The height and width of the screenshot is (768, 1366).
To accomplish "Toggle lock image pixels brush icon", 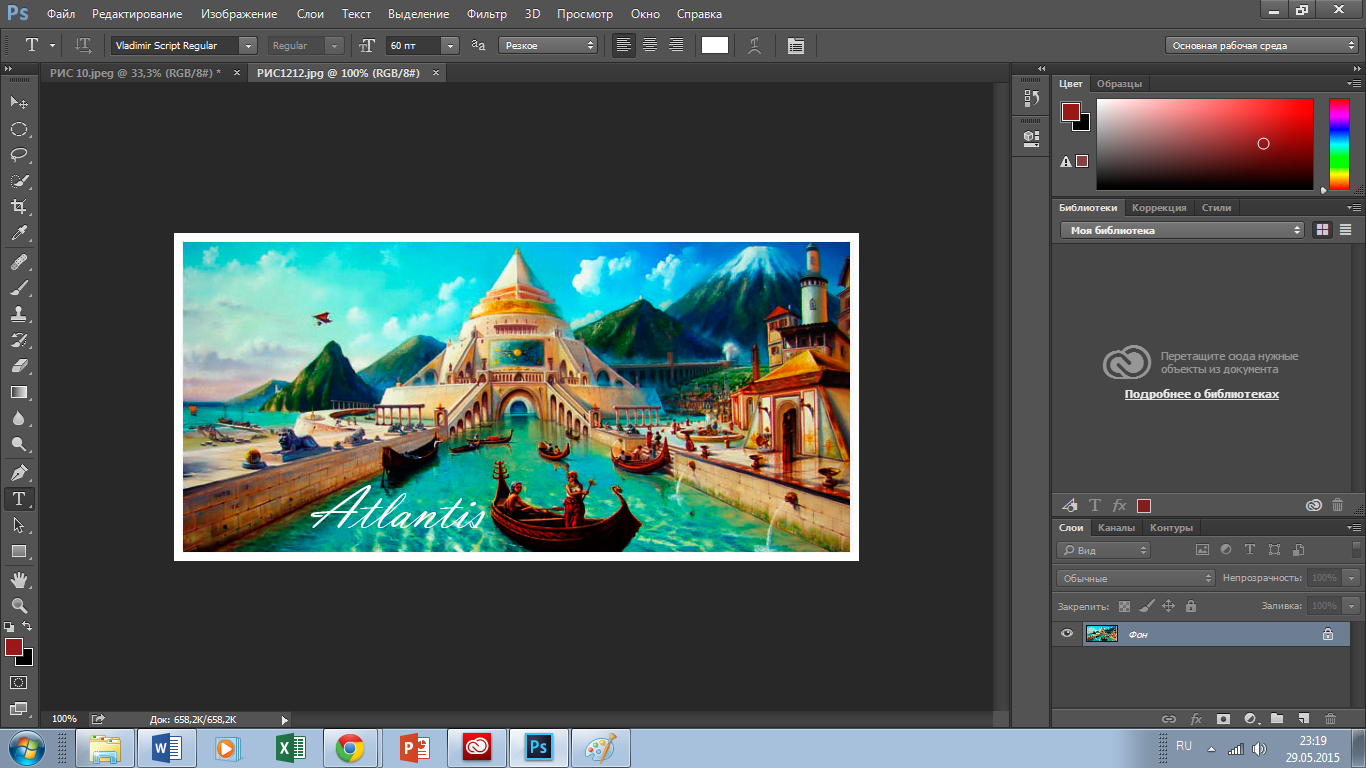I will 1146,606.
